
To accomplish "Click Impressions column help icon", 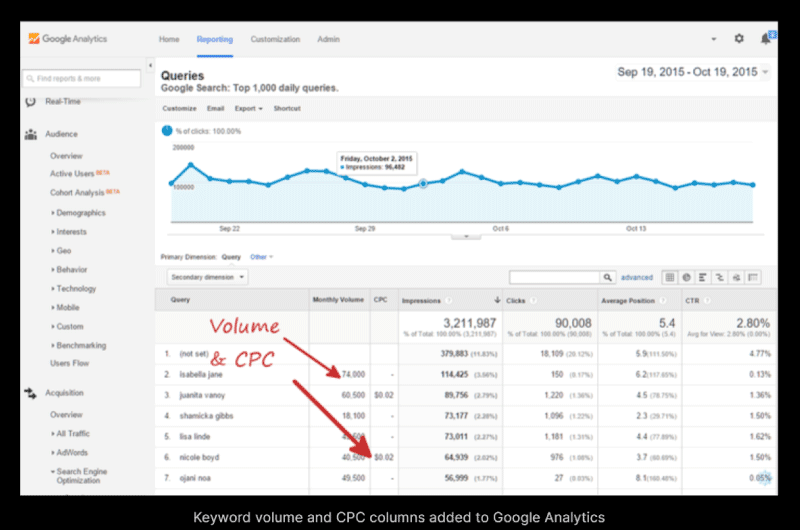I will (x=448, y=300).
